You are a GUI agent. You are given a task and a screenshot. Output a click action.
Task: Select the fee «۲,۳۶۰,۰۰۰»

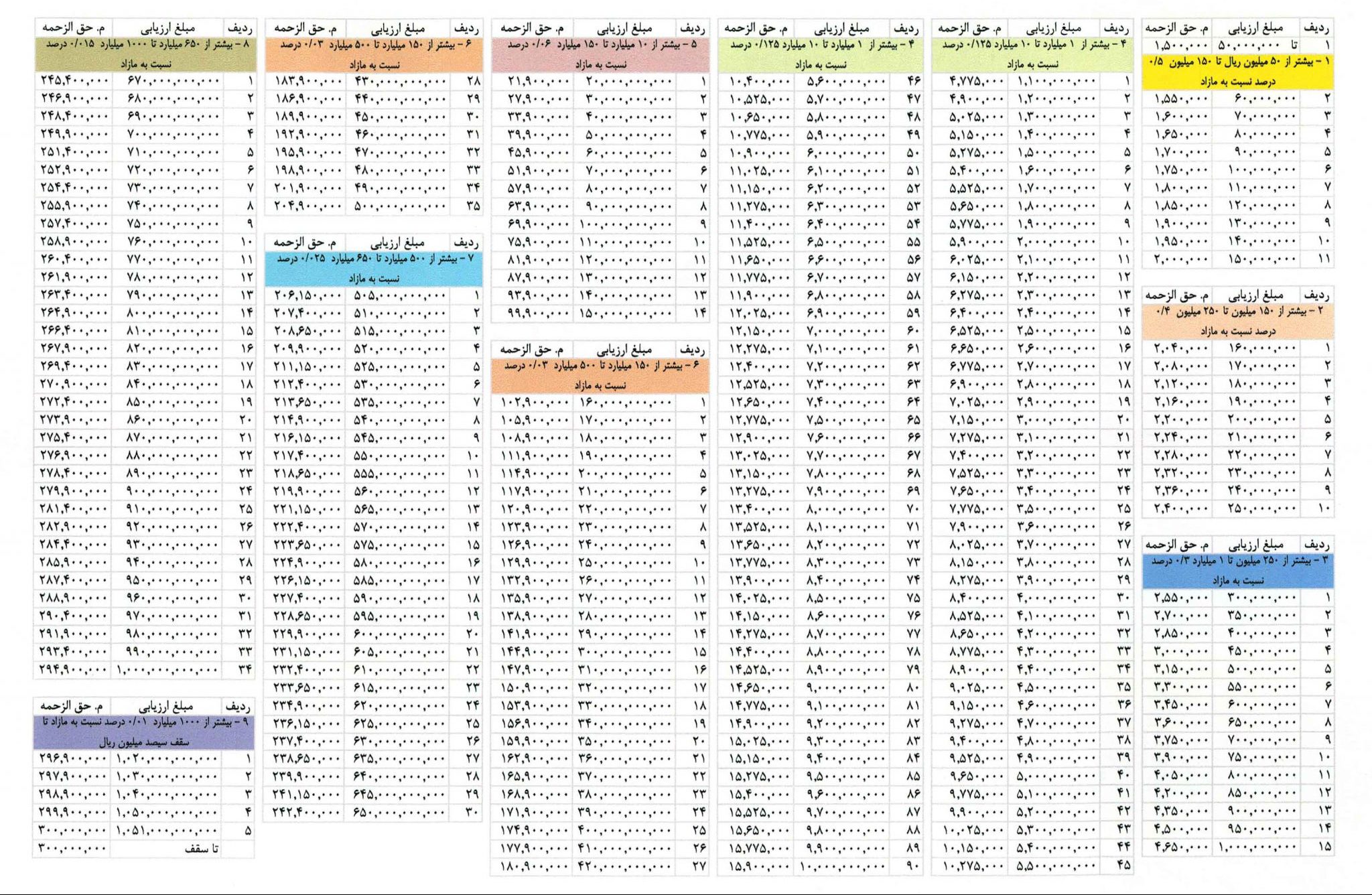pos(1182,491)
